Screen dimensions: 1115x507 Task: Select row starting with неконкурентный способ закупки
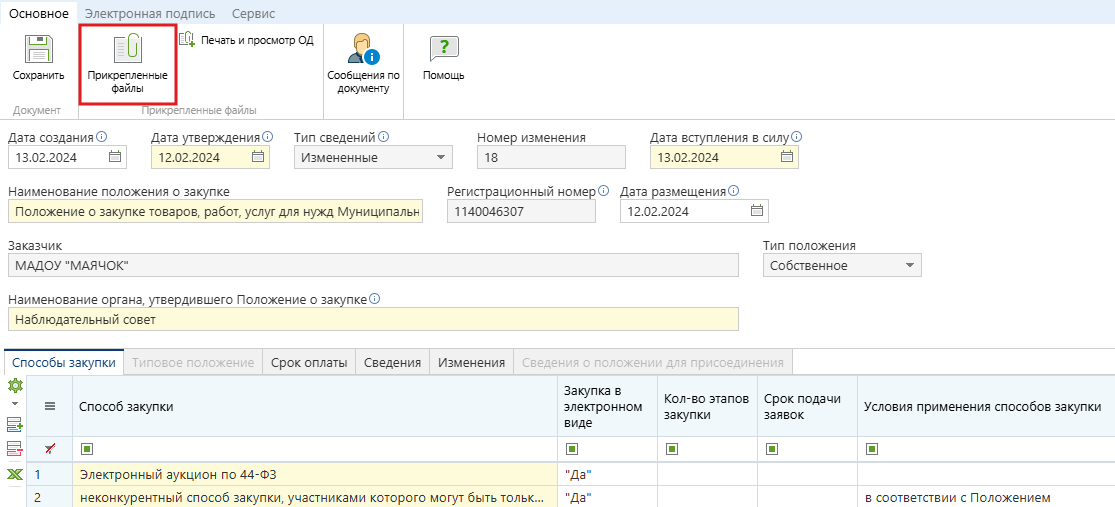tap(315, 497)
